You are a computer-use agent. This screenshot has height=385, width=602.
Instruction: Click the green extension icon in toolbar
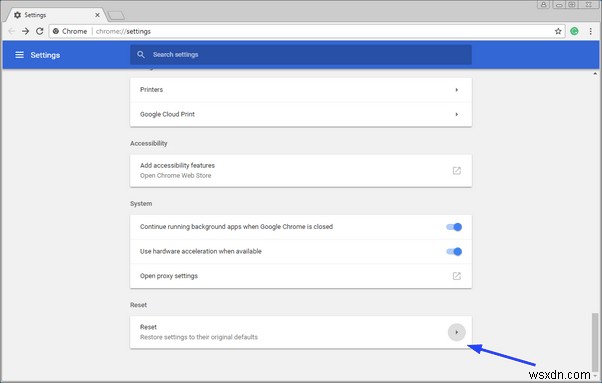(x=574, y=31)
